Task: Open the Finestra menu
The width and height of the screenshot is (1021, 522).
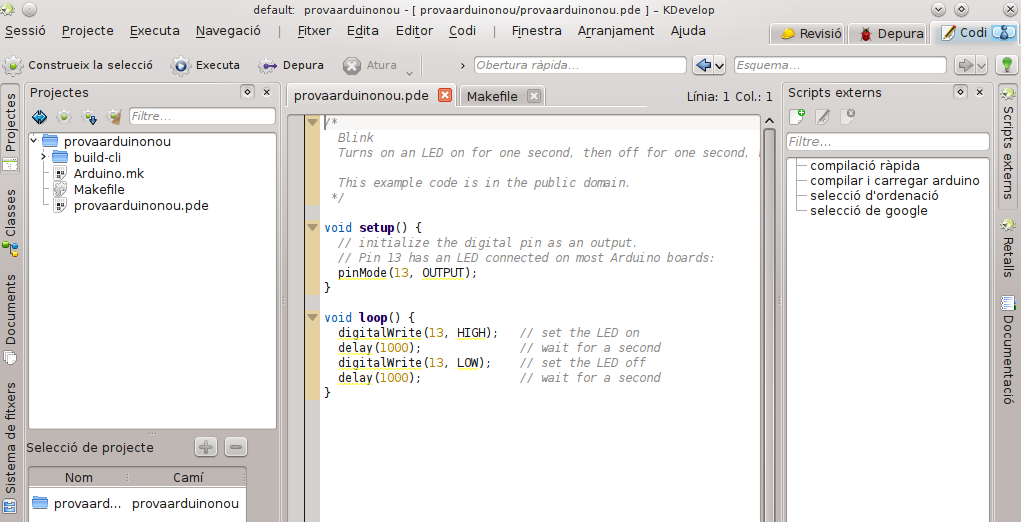Action: coord(537,31)
